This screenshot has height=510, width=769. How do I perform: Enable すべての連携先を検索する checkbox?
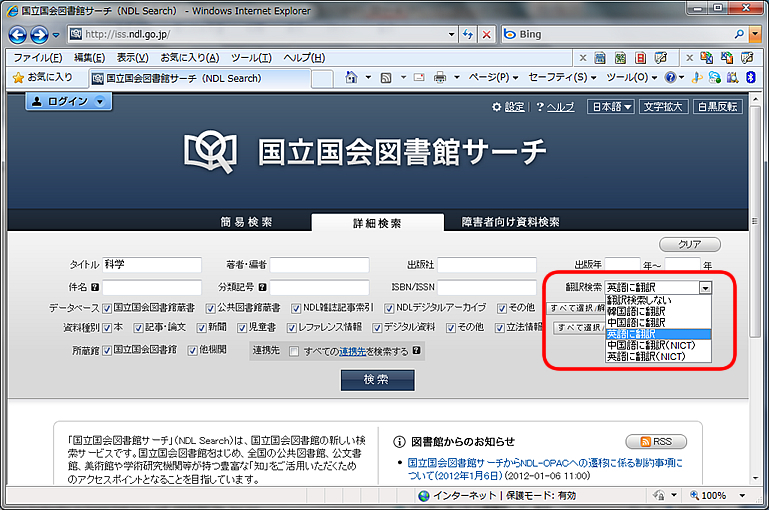[294, 351]
